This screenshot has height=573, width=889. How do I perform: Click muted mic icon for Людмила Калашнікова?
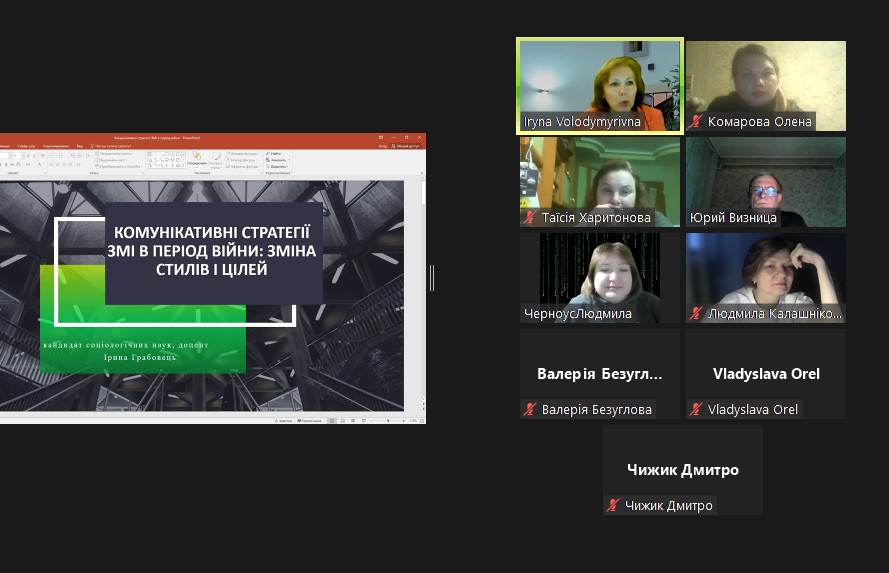coord(696,314)
